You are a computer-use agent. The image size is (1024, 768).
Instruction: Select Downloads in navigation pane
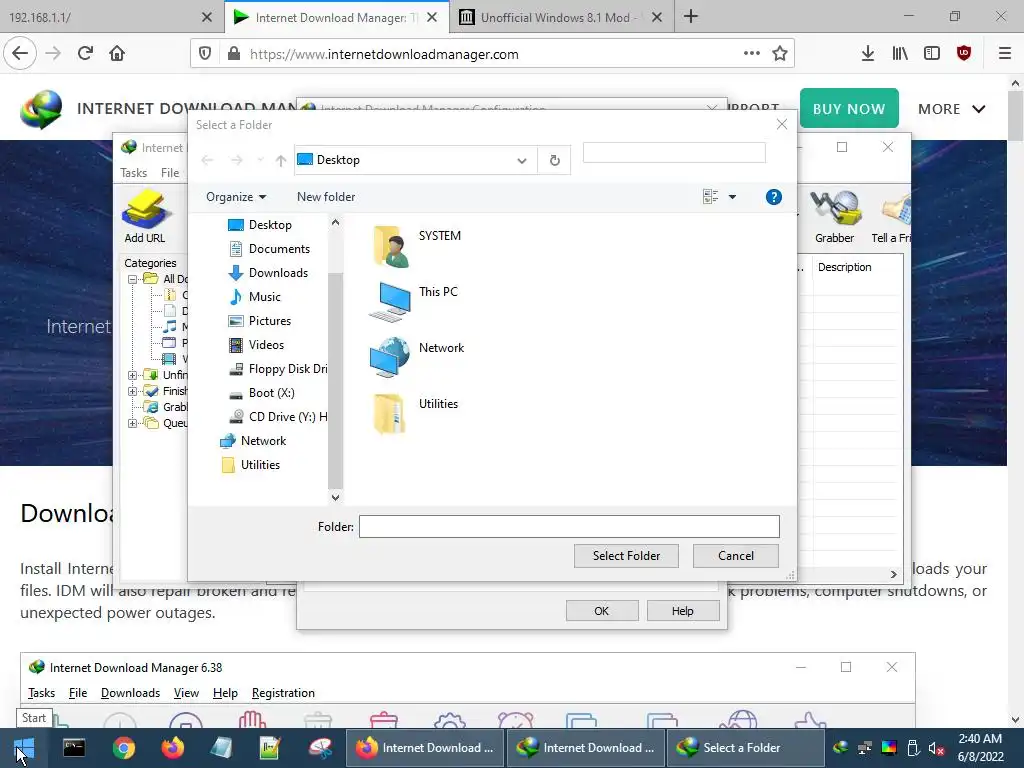point(268,273)
